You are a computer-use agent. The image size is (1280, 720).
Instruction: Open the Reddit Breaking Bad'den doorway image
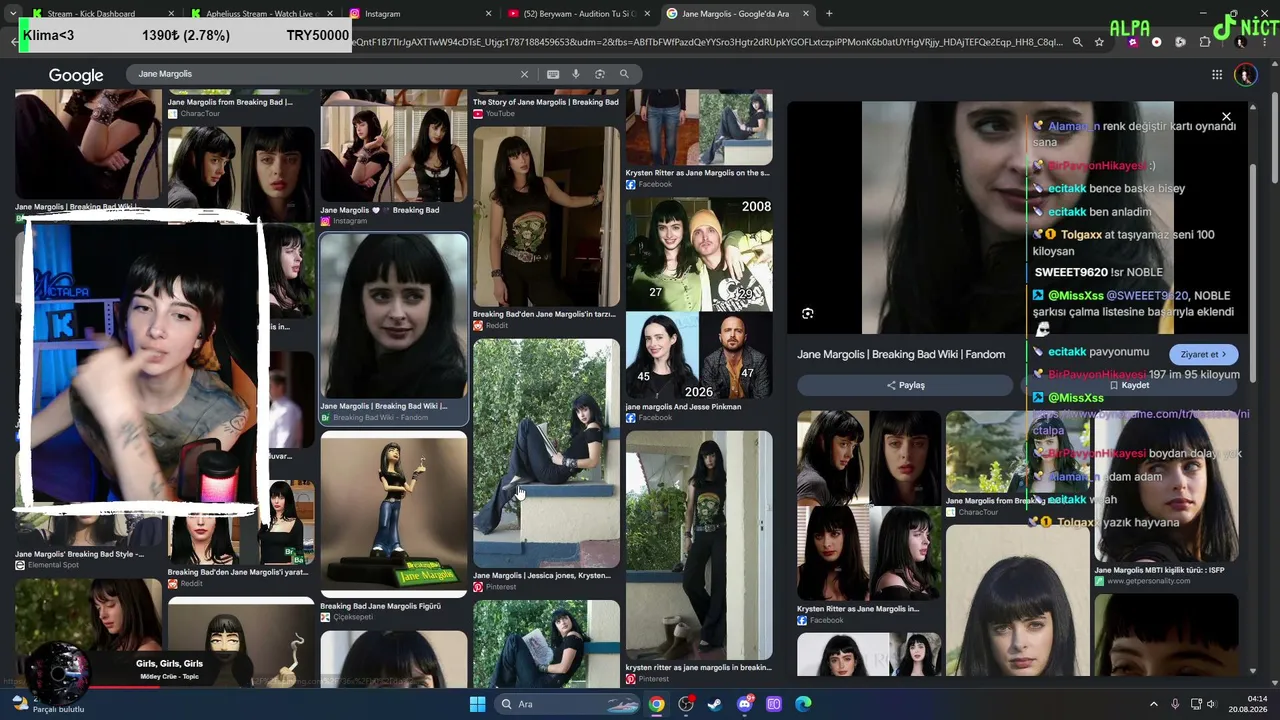coord(546,216)
